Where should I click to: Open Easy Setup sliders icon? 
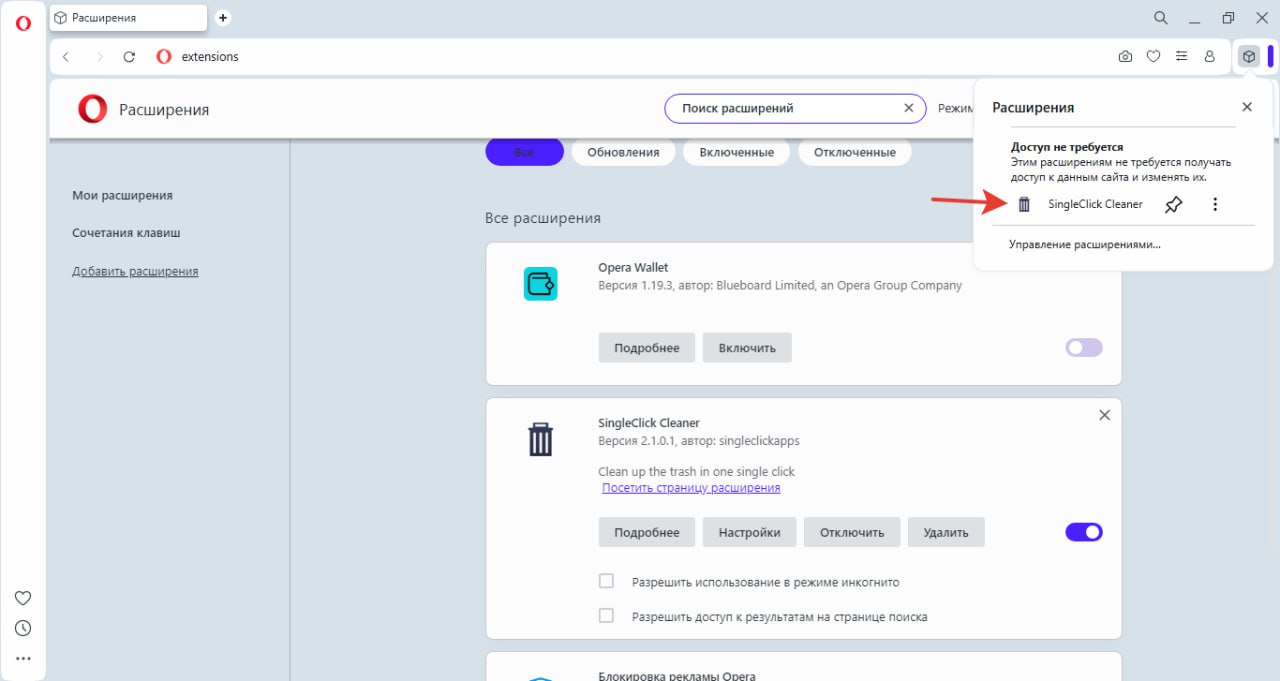tap(1181, 57)
